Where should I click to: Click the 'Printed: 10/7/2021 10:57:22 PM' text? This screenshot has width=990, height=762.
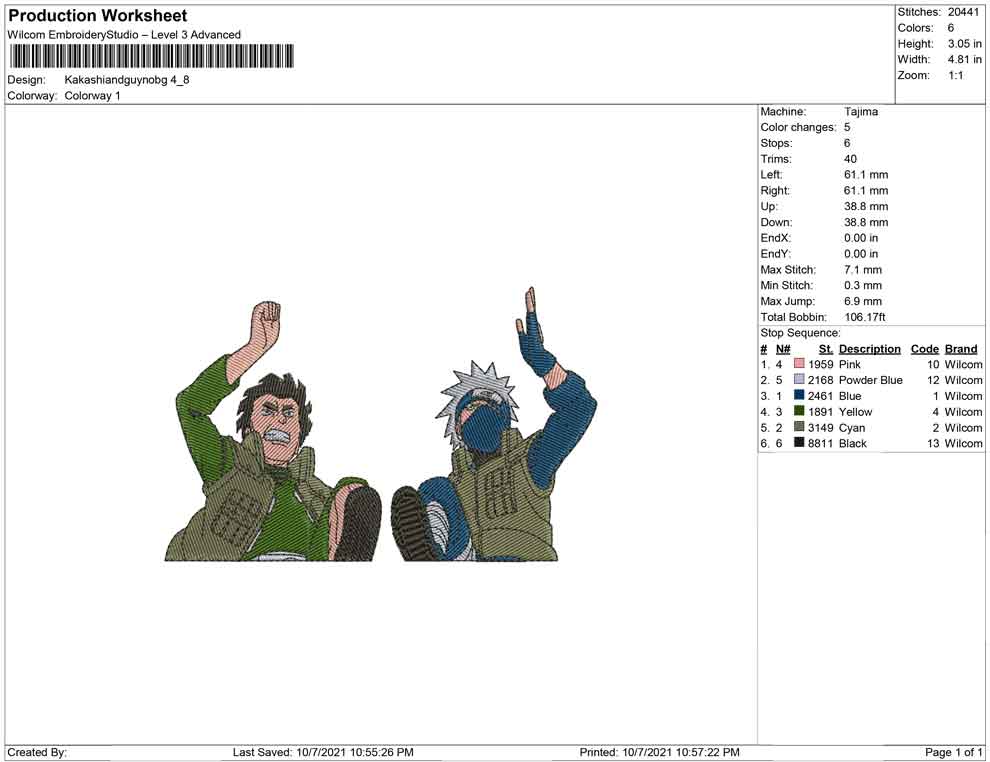coord(660,752)
